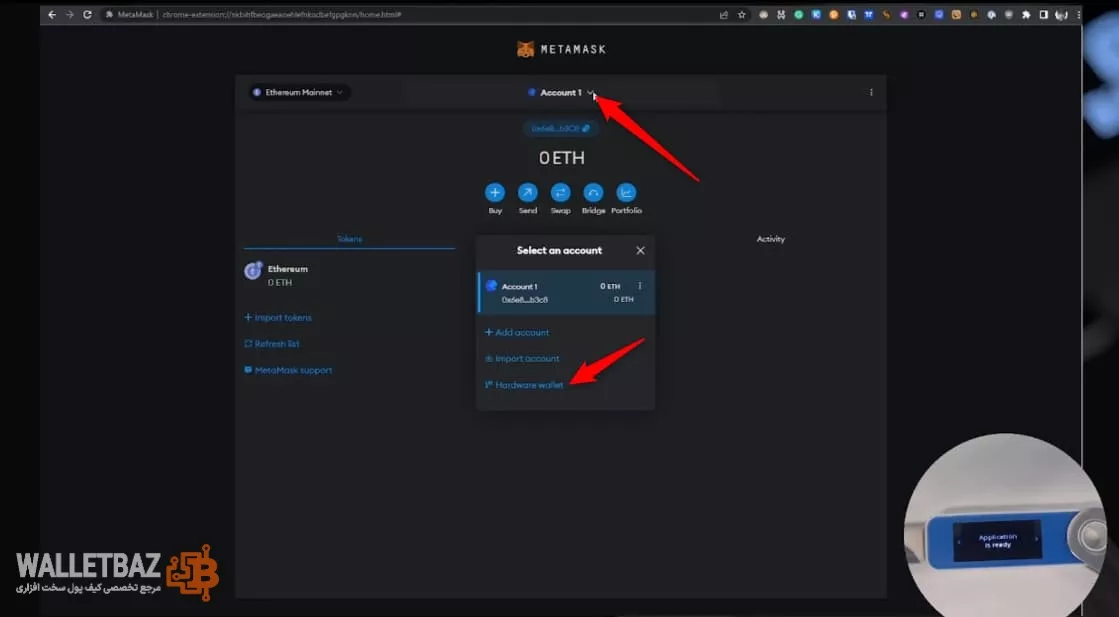
Task: Open Account 1 three-dot options menu
Action: (640, 286)
